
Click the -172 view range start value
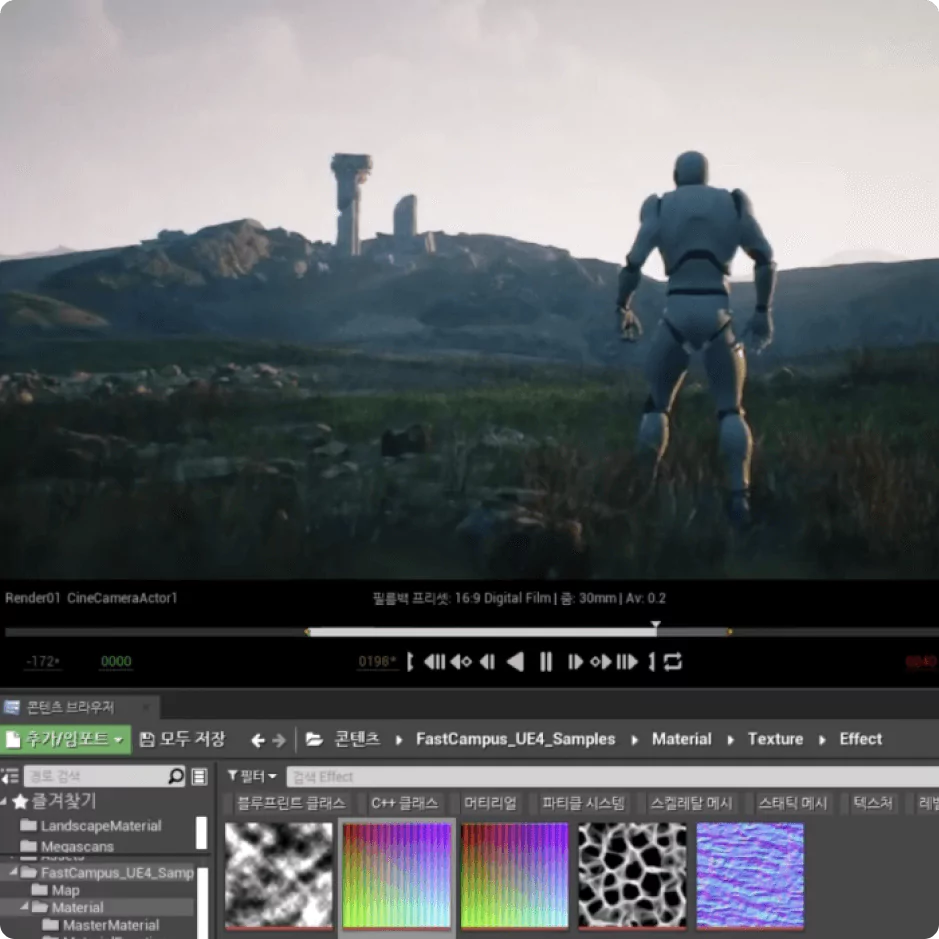coord(43,661)
